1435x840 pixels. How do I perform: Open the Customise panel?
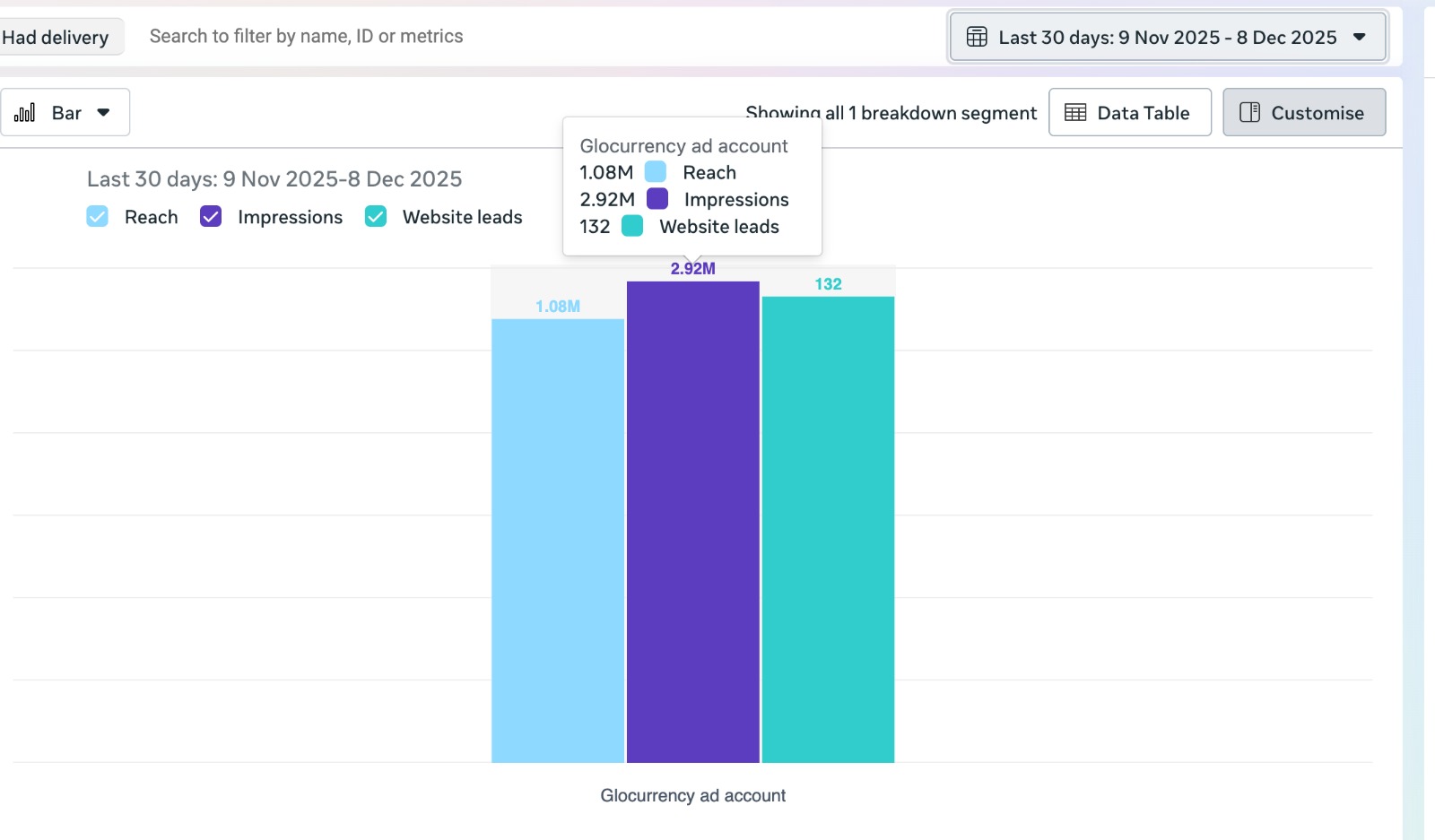click(x=1303, y=113)
